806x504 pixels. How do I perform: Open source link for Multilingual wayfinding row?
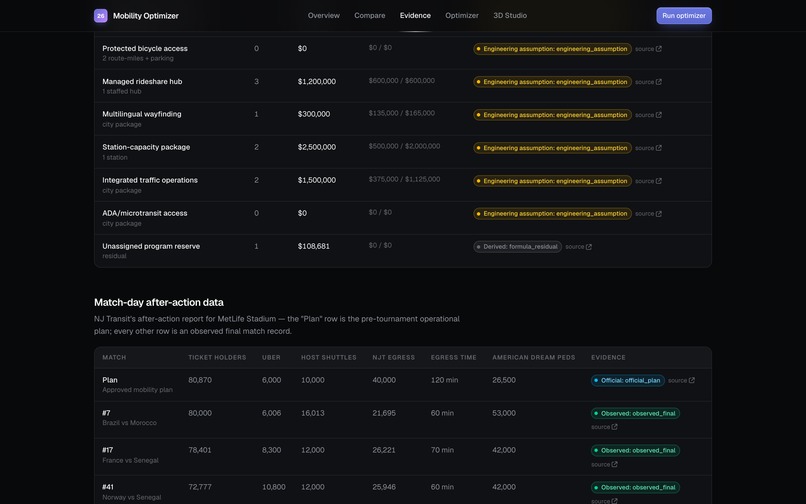click(x=648, y=115)
